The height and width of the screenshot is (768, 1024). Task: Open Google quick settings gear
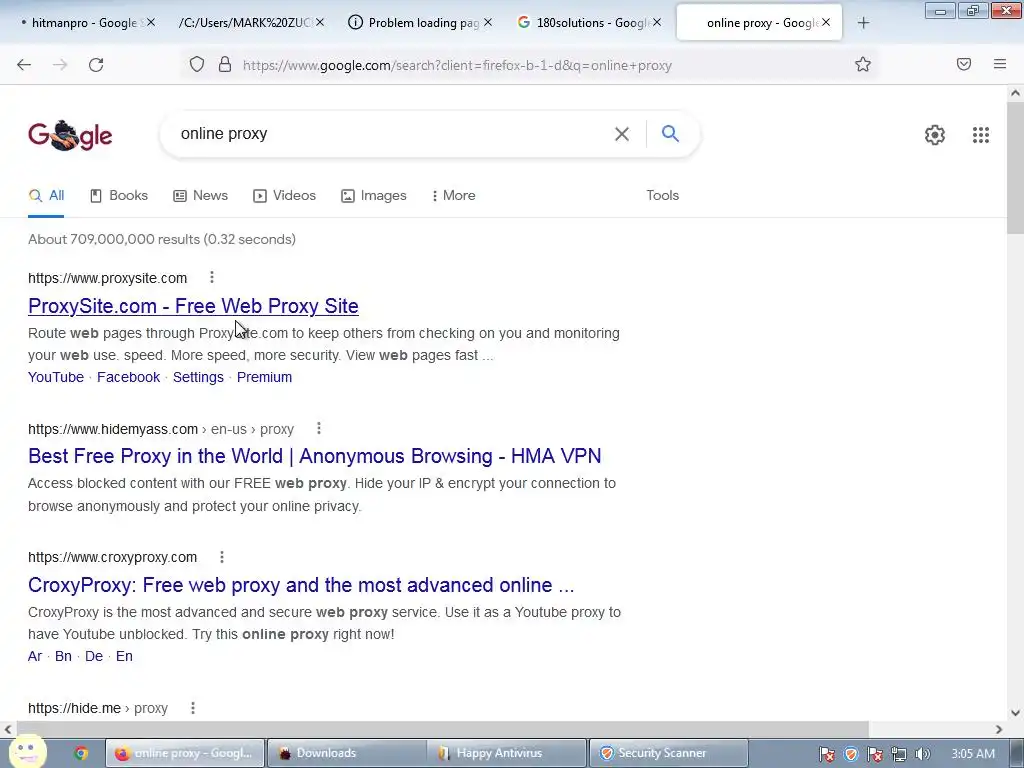[935, 135]
